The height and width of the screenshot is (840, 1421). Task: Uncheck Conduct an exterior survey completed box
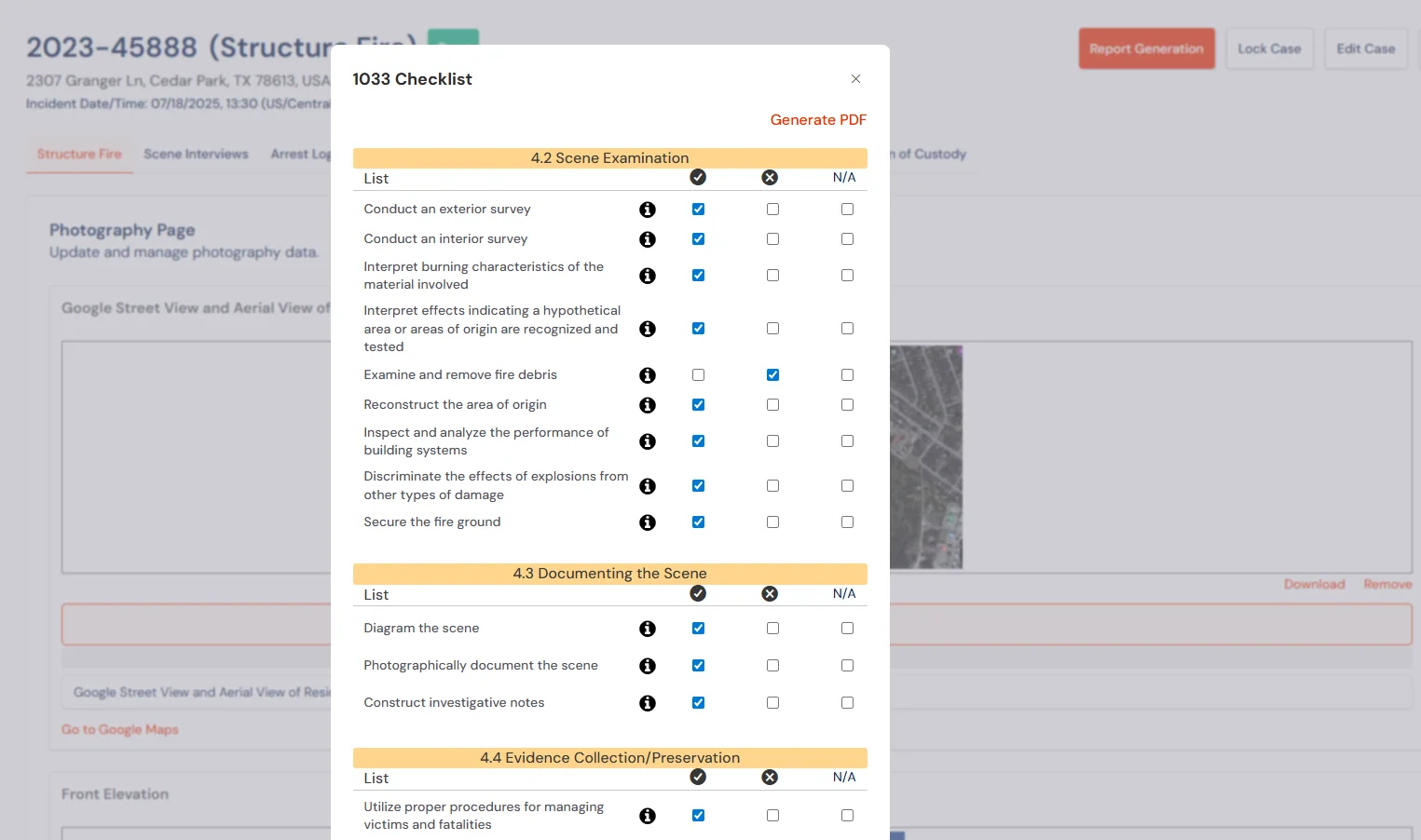pyautogui.click(x=698, y=210)
